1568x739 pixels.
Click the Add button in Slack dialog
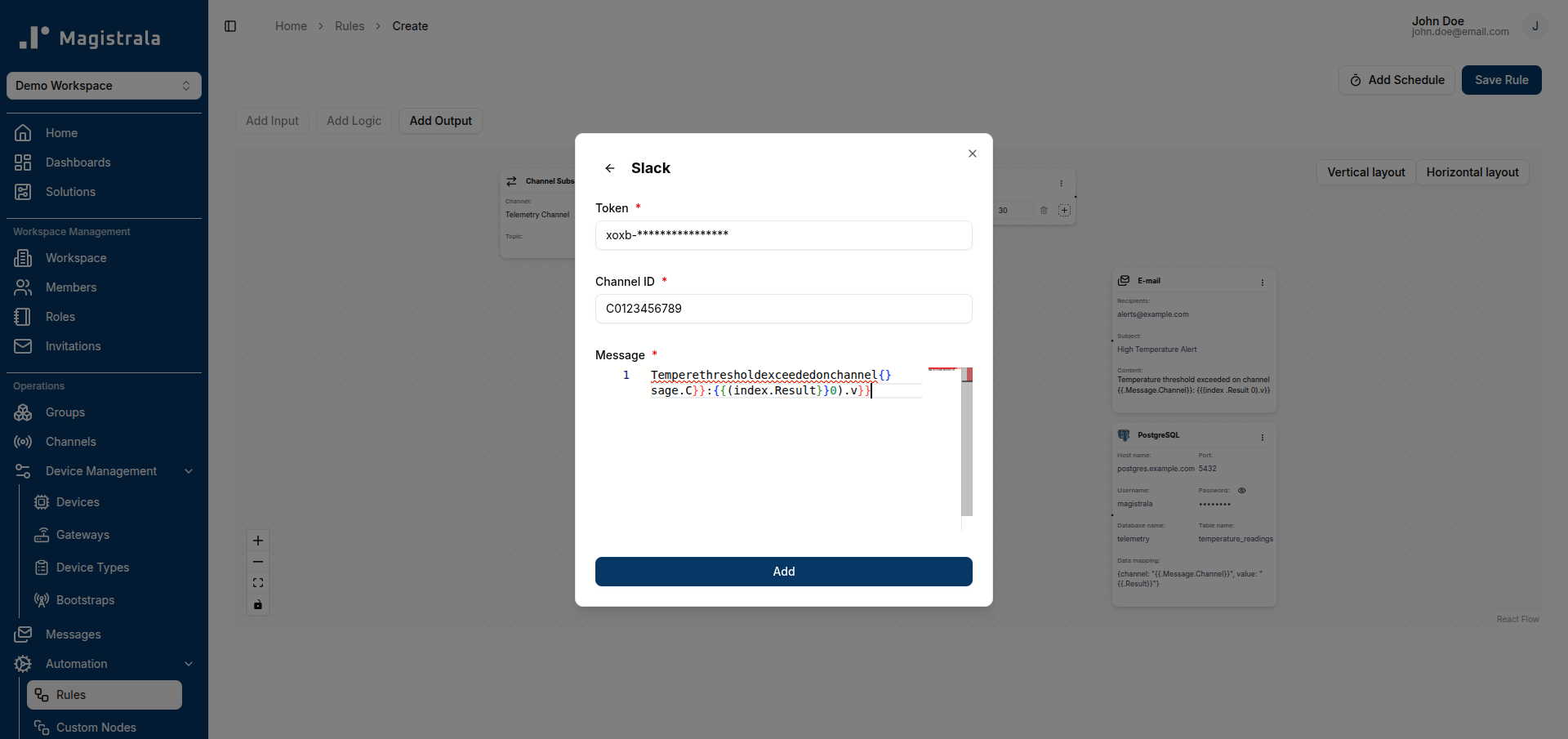point(784,572)
